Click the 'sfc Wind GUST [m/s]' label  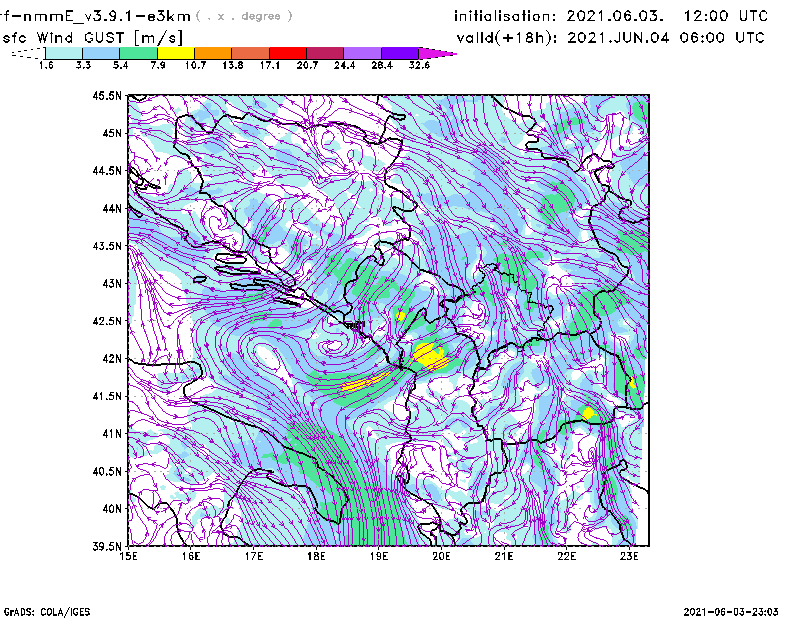click(92, 38)
